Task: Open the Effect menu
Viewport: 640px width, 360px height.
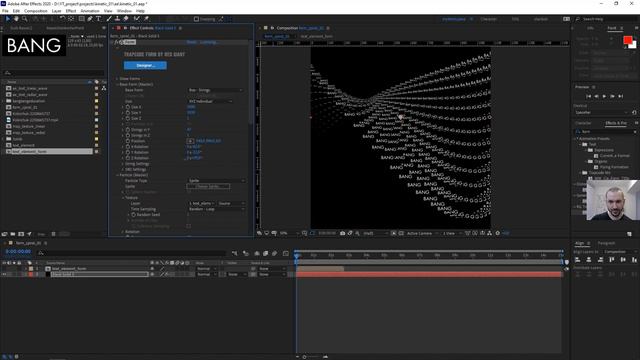Action: click(x=71, y=11)
